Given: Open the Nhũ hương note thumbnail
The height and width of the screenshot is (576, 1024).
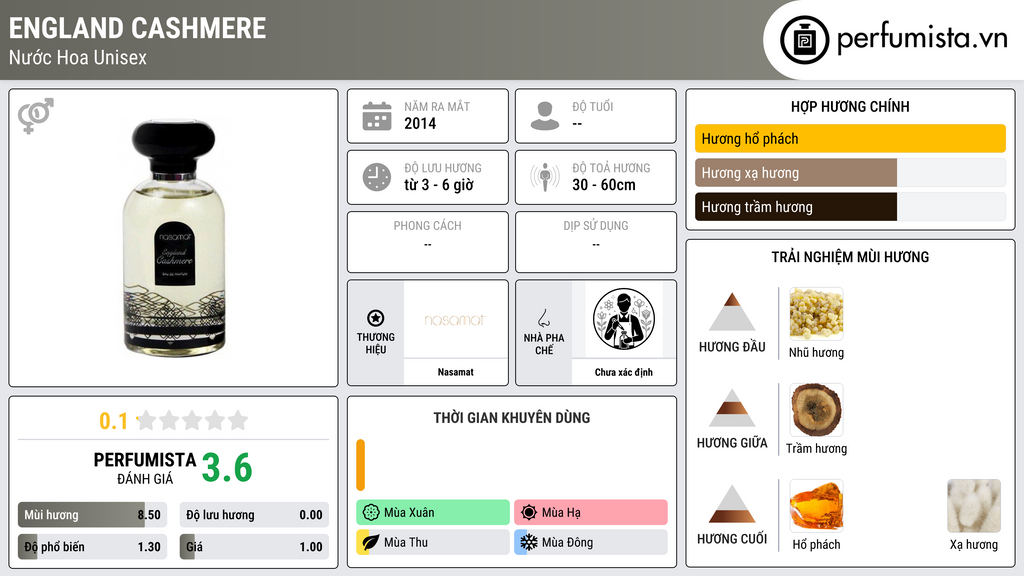Looking at the screenshot, I should pos(816,314).
